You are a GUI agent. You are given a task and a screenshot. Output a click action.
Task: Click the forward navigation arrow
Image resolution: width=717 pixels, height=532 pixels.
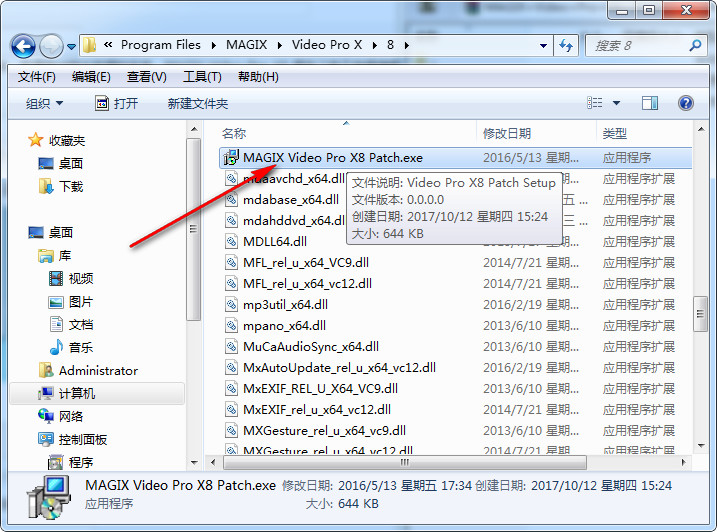coord(51,46)
